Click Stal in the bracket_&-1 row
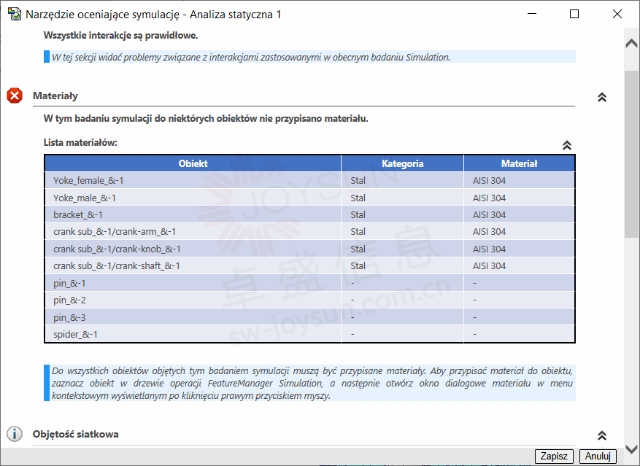The image size is (640, 466). (358, 215)
